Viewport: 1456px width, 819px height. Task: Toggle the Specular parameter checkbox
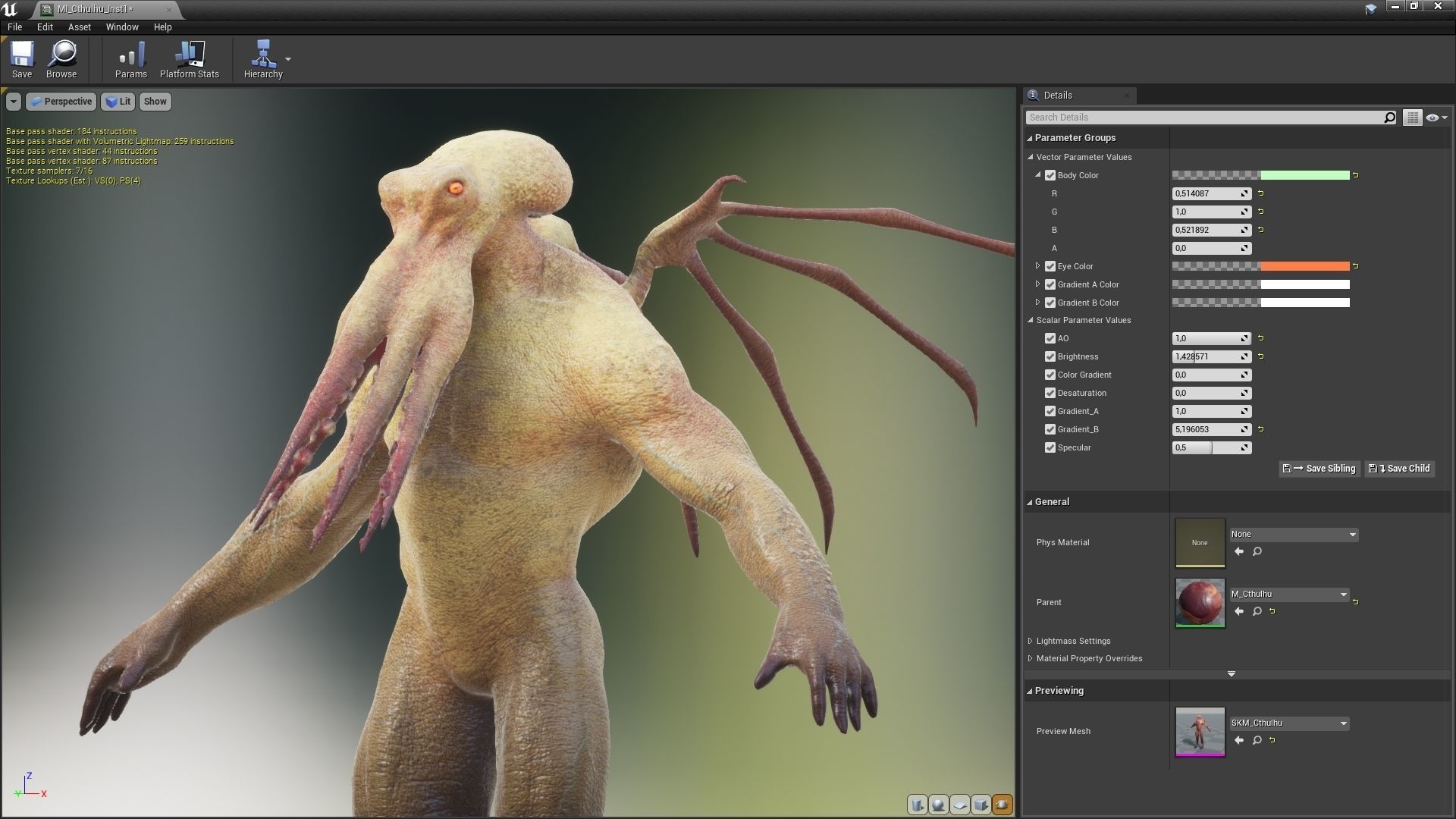[1050, 447]
